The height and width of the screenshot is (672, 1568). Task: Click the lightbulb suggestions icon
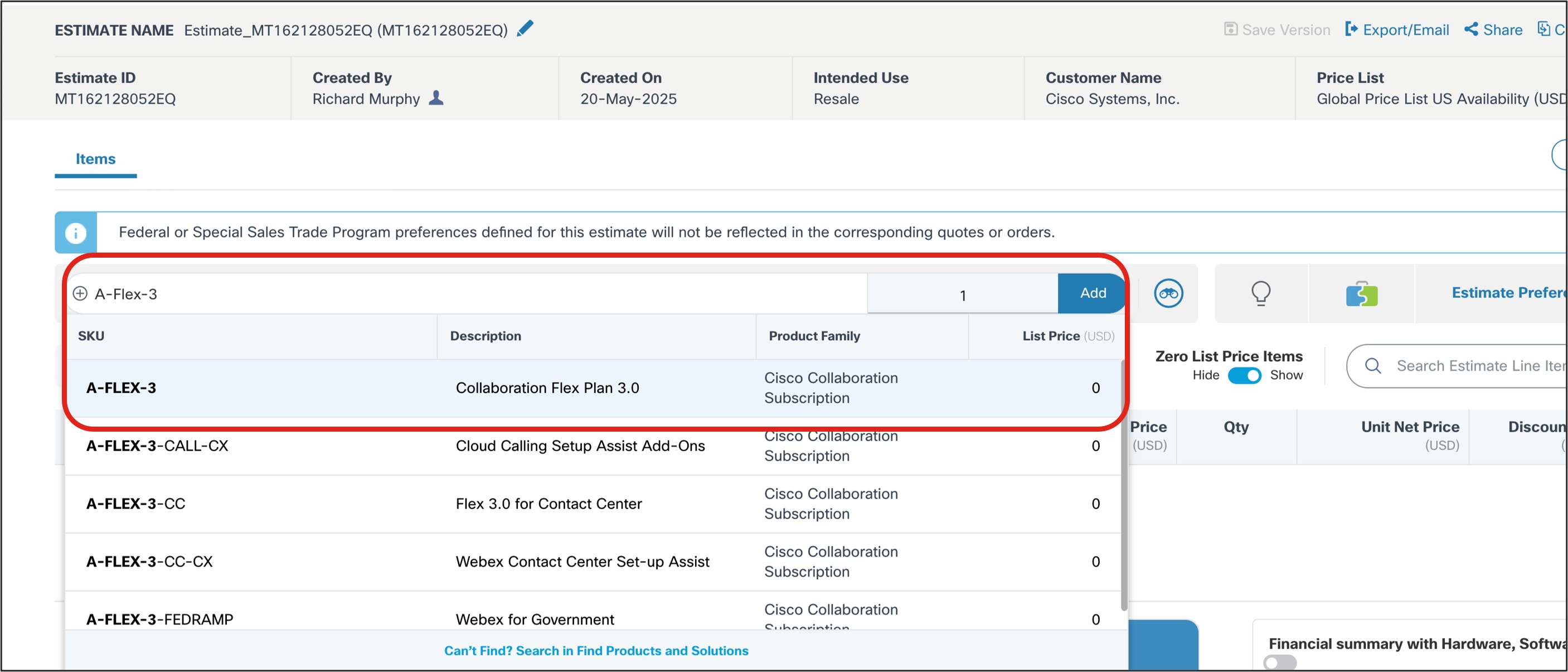point(1260,293)
